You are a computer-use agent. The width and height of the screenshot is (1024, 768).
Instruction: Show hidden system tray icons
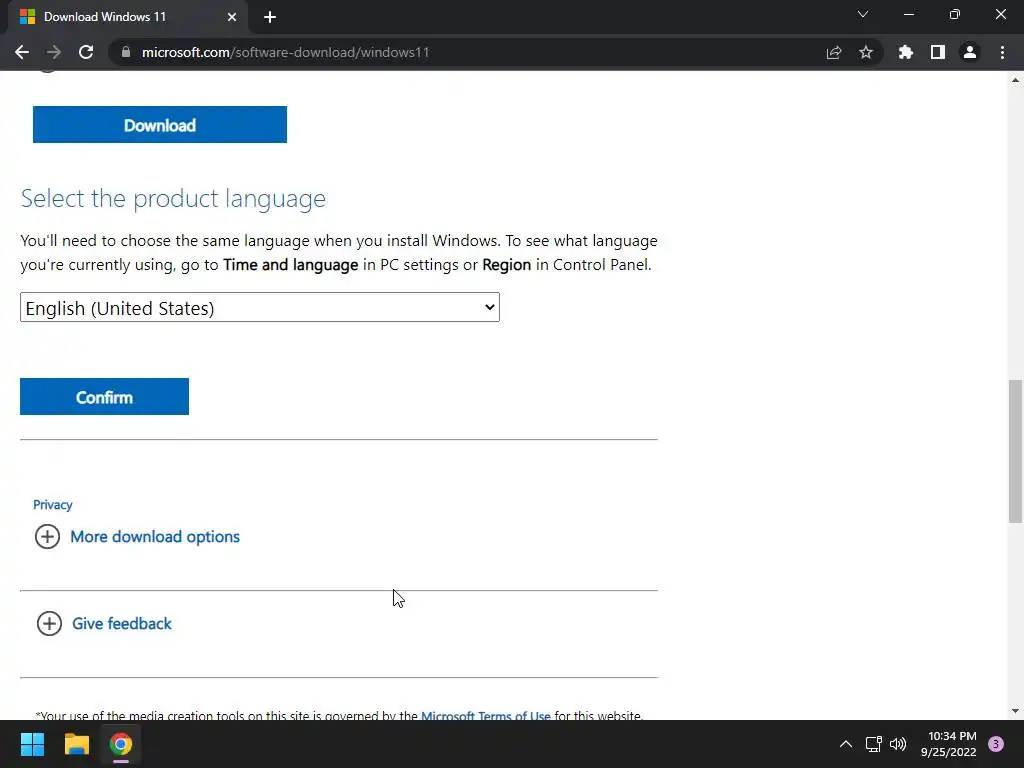[x=846, y=744]
